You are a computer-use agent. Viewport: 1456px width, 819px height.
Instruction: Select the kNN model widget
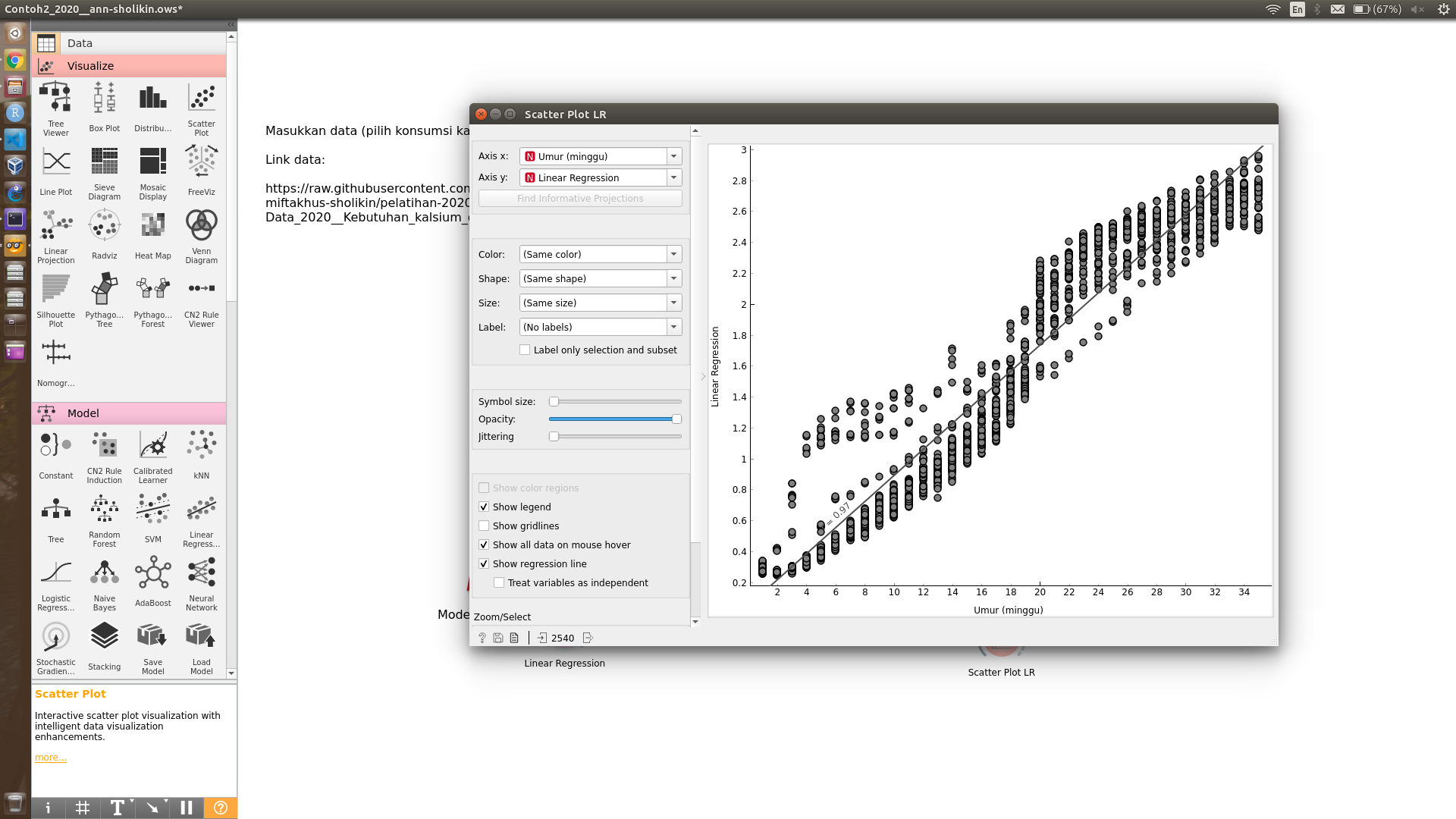[x=202, y=456]
